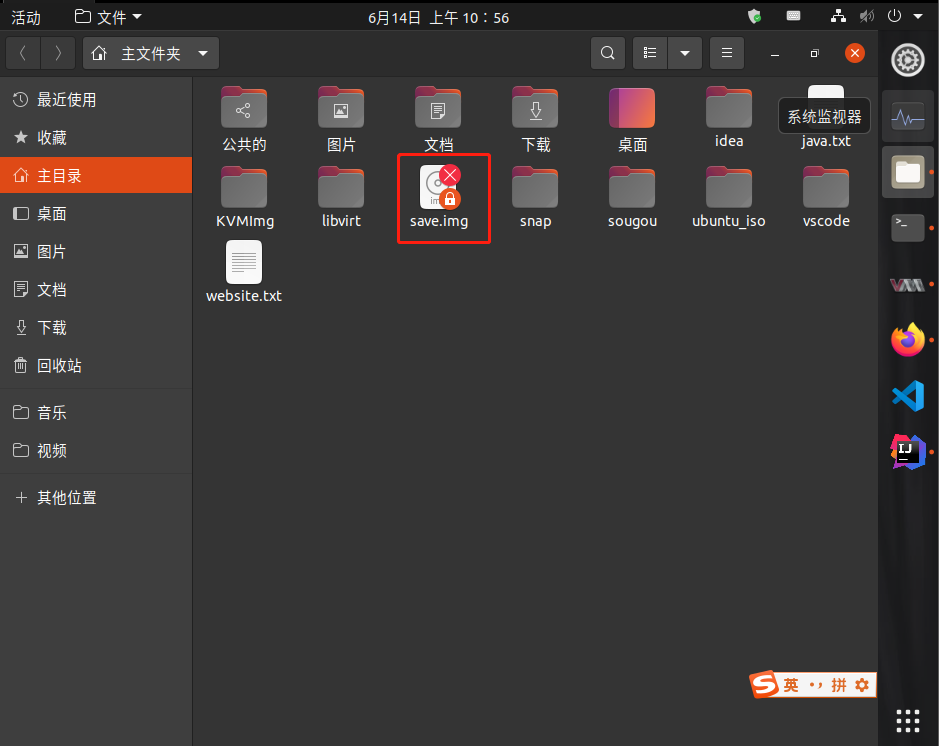Toggle punctuation mode in Sogou bar

[x=816, y=685]
